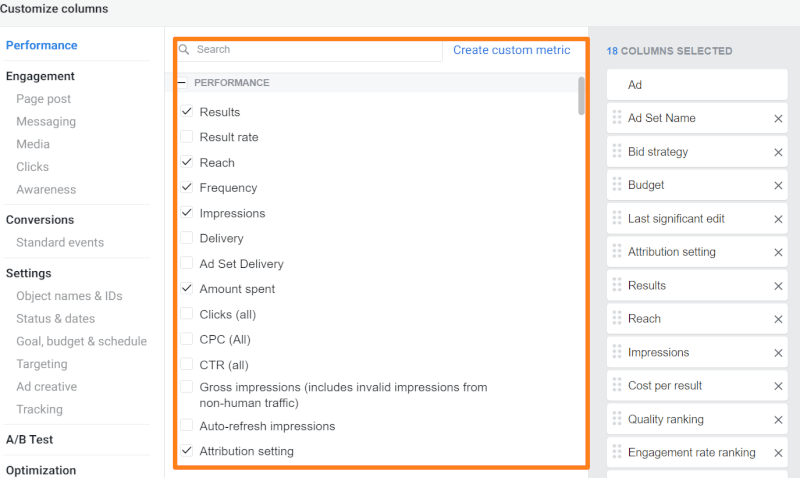800x478 pixels.
Task: Check the Clicks (all) metric
Action: pos(187,314)
